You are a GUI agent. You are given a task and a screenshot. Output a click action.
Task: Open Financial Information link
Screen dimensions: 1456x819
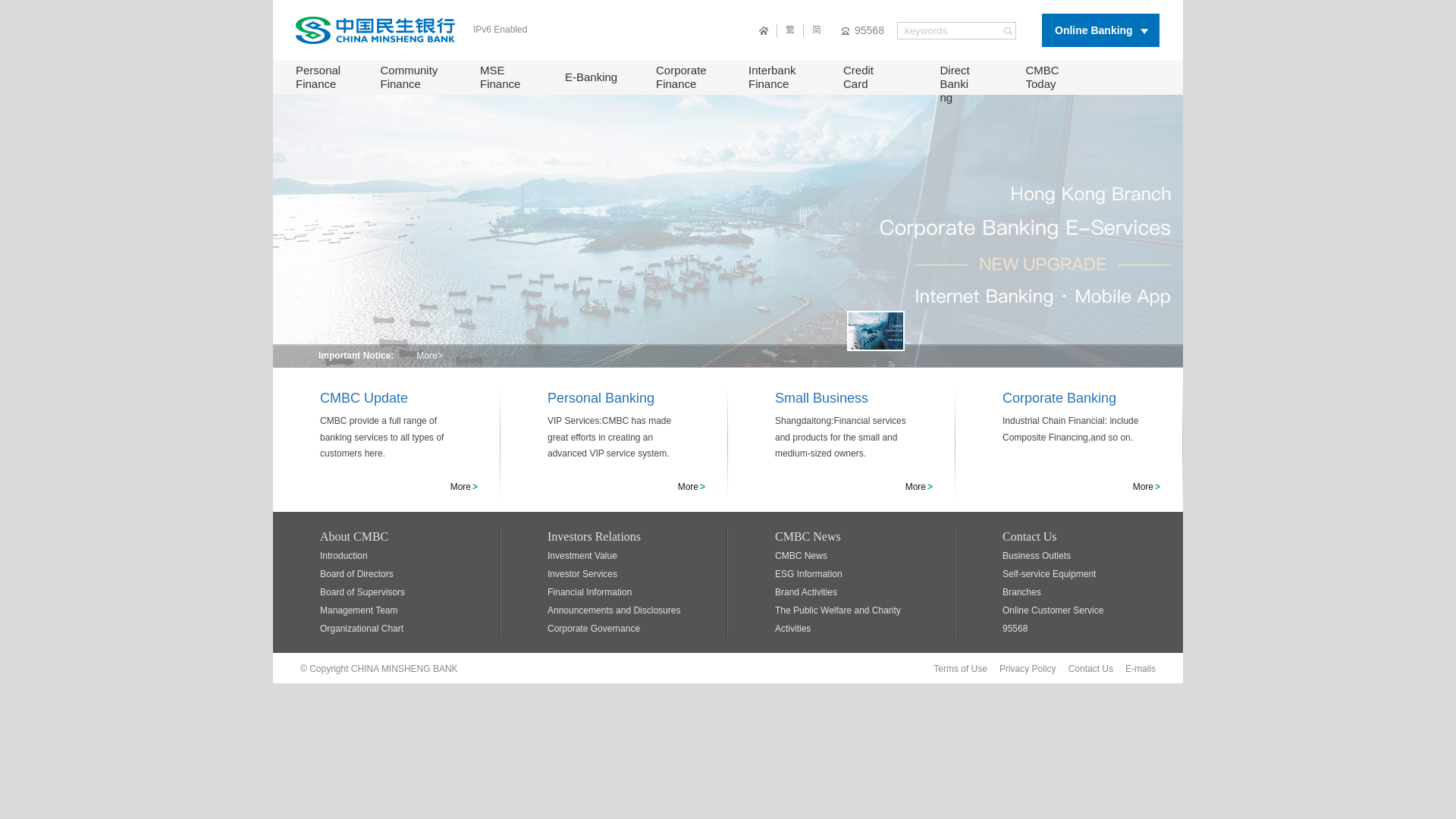coord(589,592)
